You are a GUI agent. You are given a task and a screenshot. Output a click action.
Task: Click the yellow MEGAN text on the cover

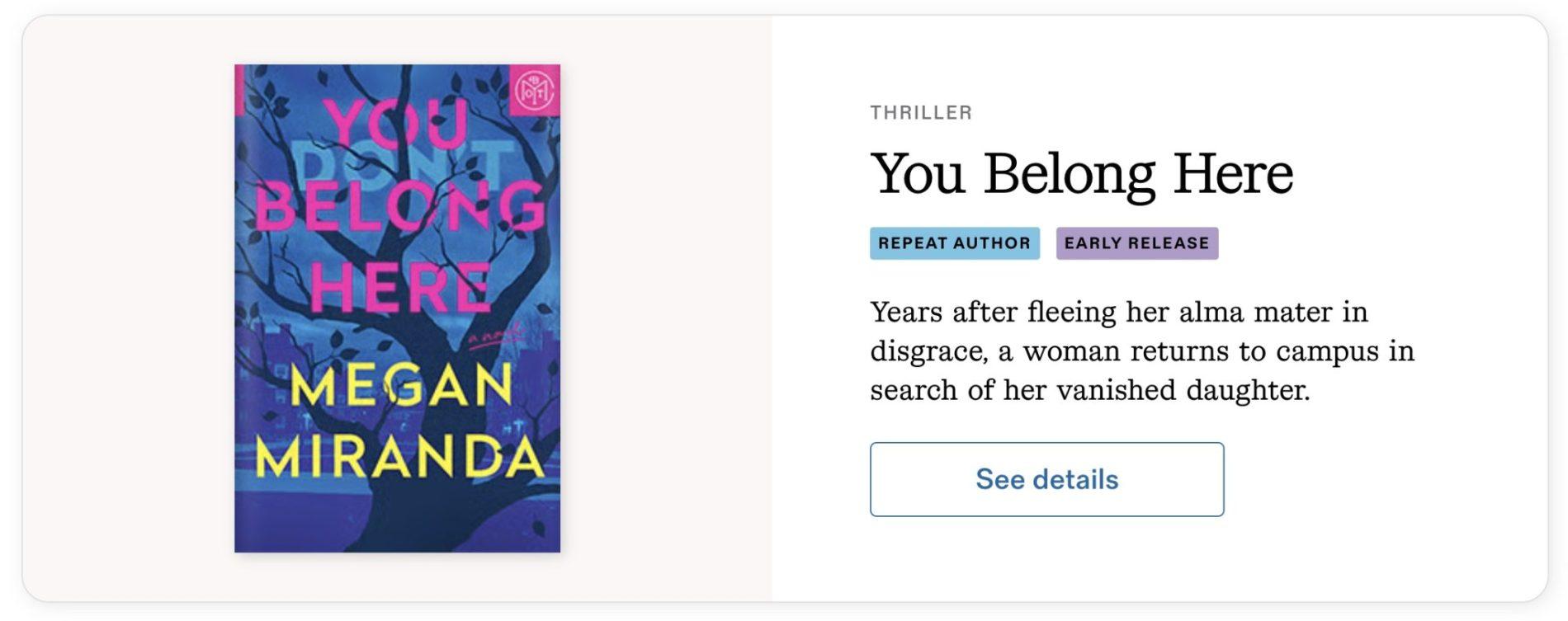pyautogui.click(x=402, y=386)
